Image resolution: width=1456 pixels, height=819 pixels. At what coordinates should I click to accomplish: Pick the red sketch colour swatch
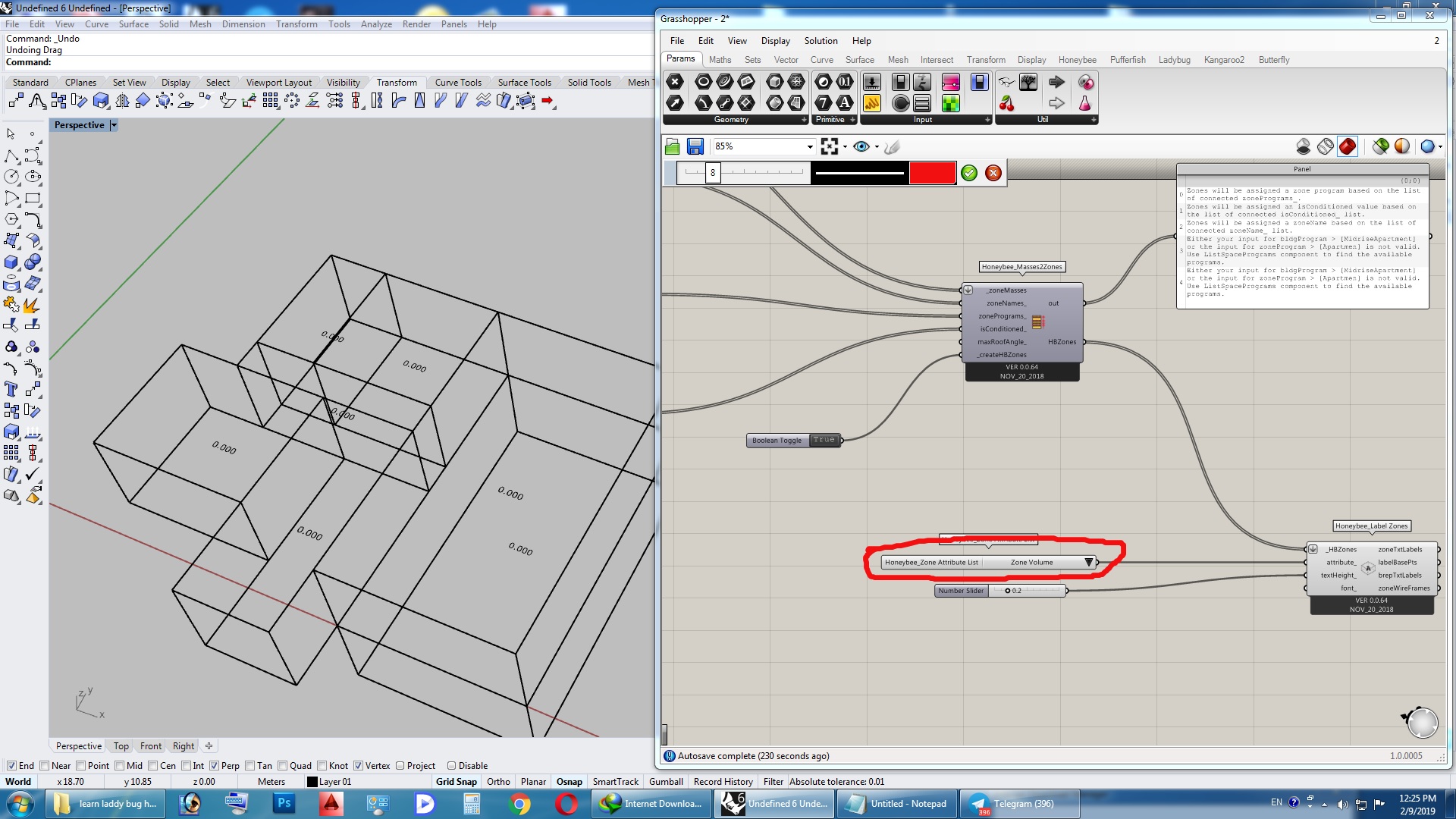(x=932, y=173)
